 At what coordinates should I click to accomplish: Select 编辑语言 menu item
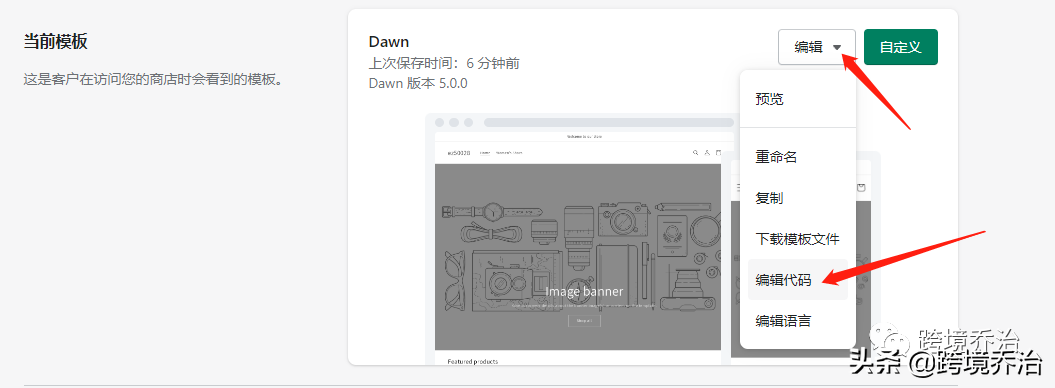point(797,321)
